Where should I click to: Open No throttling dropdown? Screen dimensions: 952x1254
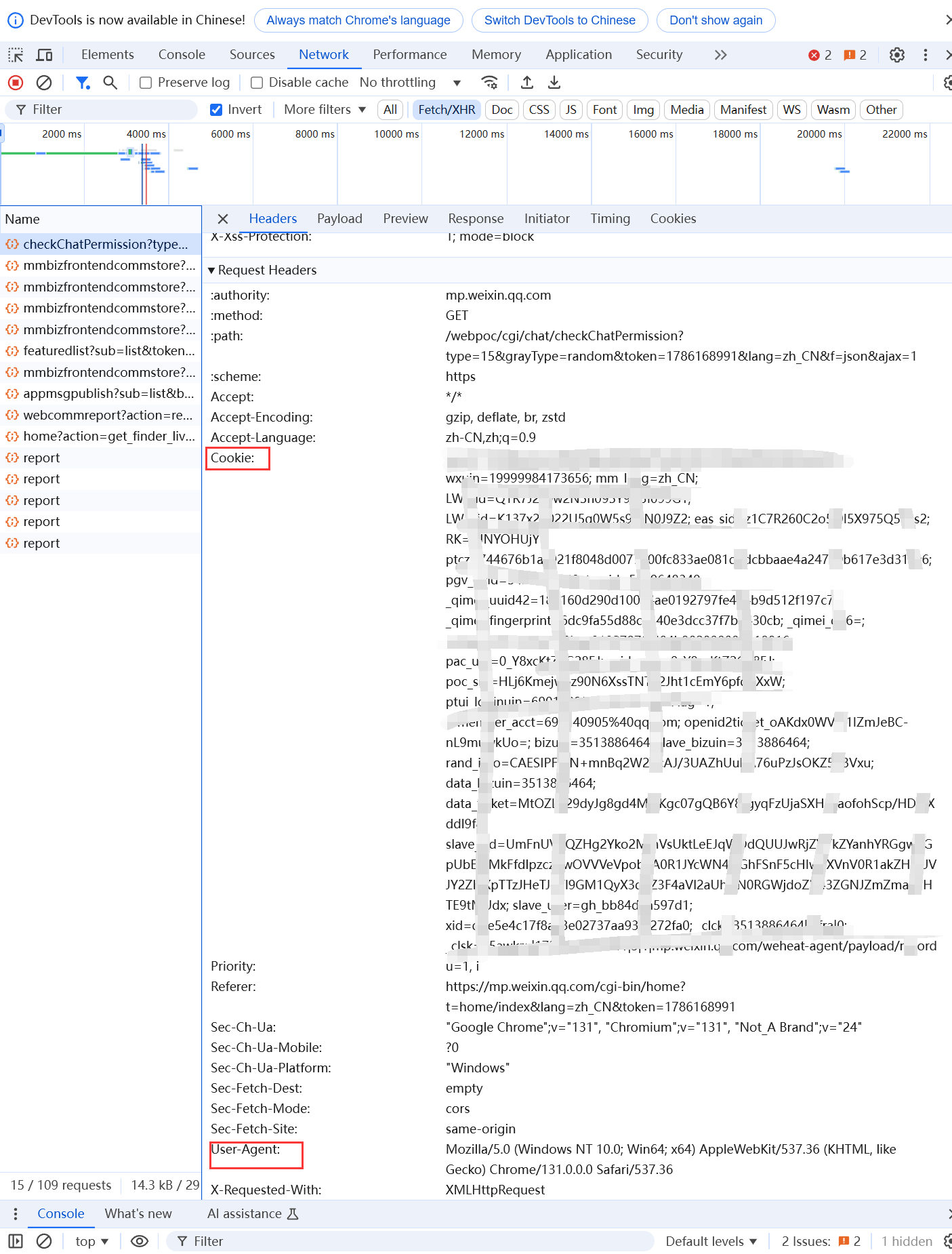coord(411,83)
